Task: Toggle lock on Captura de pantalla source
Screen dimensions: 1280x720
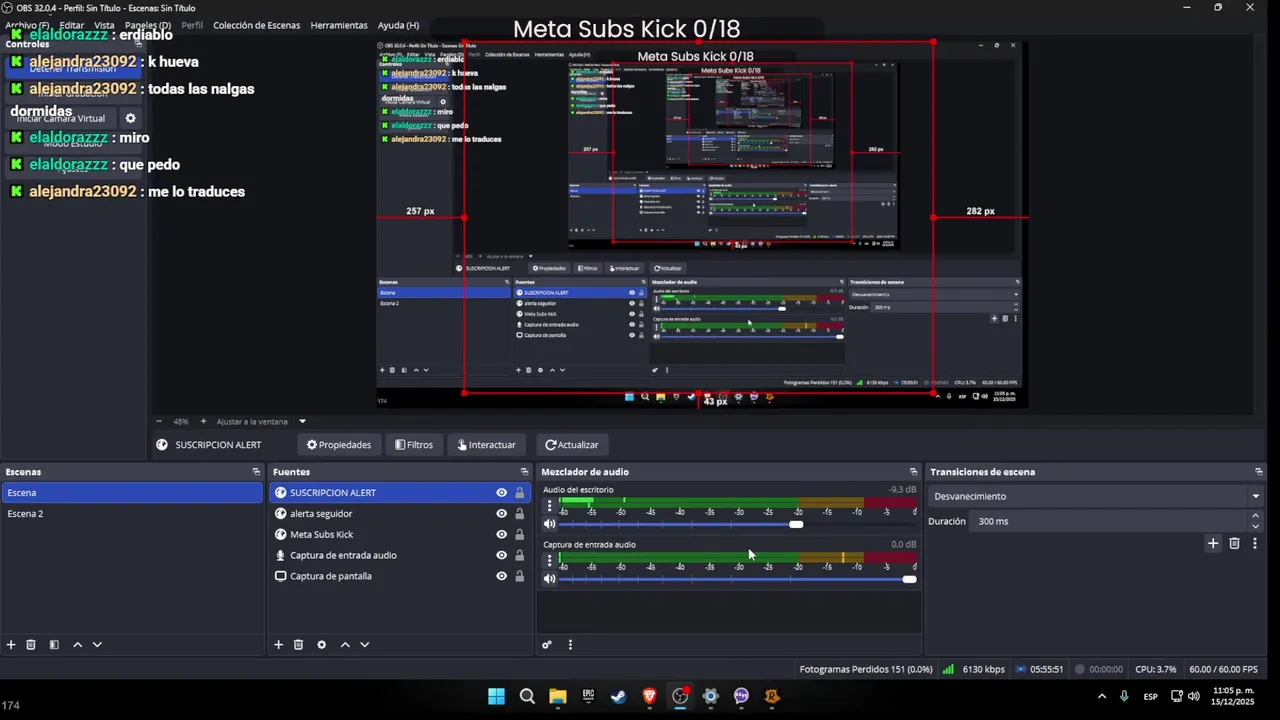Action: coord(519,576)
